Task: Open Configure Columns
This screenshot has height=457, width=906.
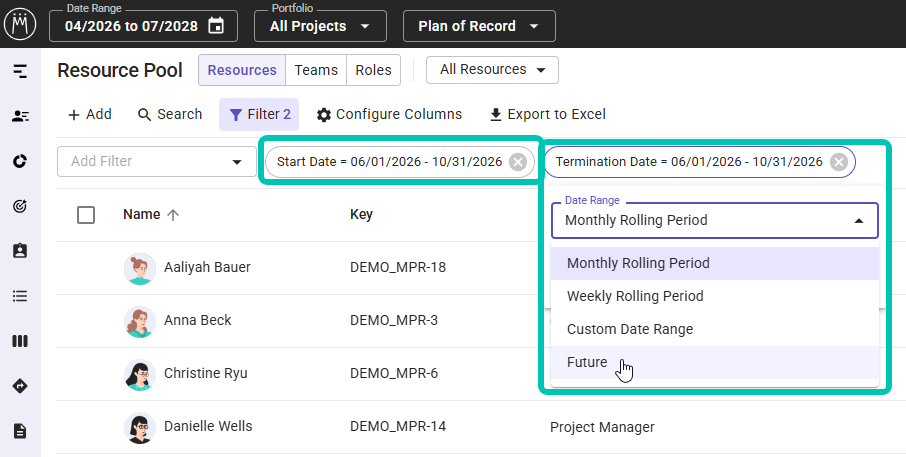Action: (x=389, y=114)
